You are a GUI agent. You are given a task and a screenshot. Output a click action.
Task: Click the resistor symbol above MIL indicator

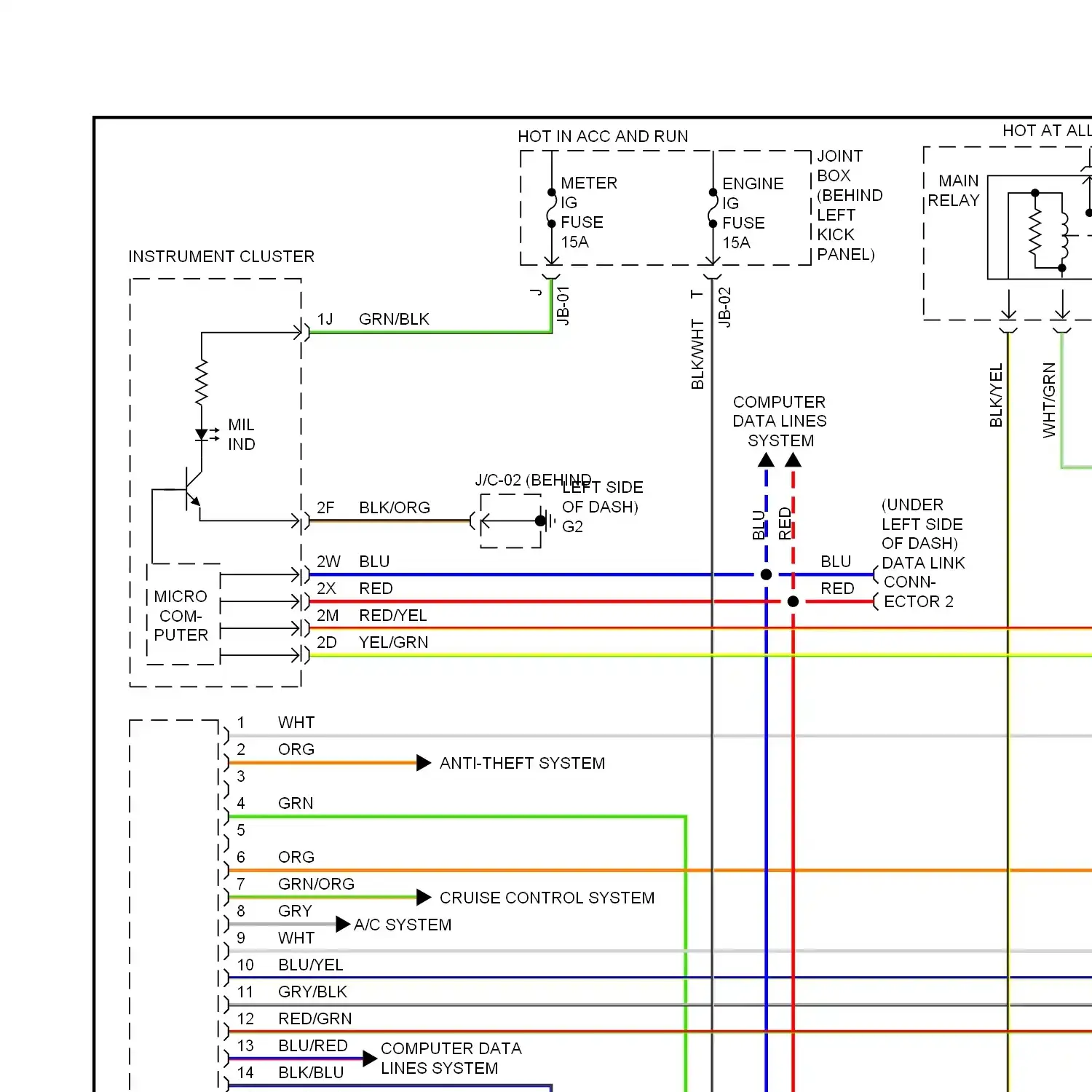click(x=202, y=382)
